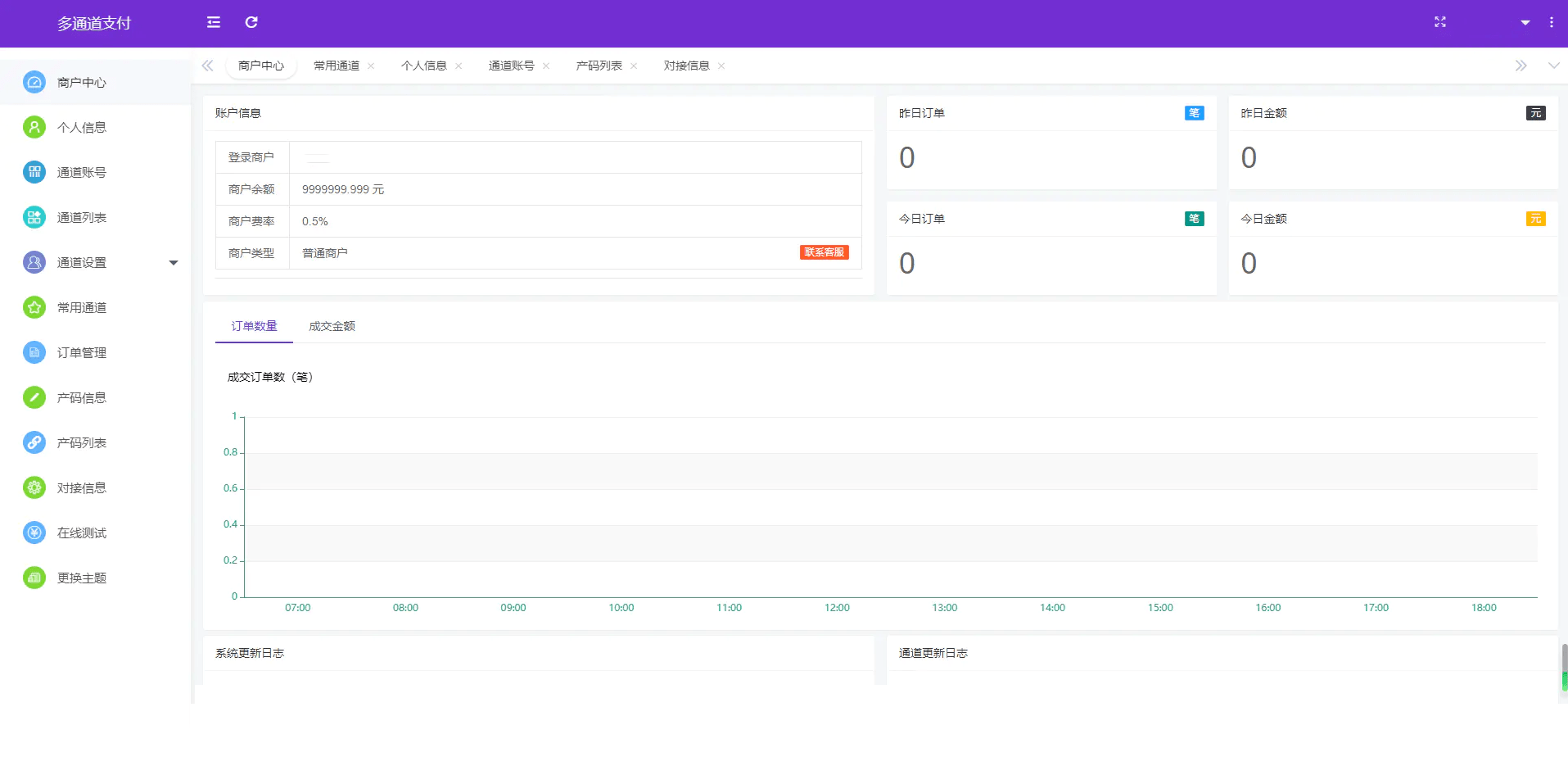Click the page vertical scrollbar thumb
Image resolution: width=1568 pixels, height=757 pixels.
coord(1564,660)
